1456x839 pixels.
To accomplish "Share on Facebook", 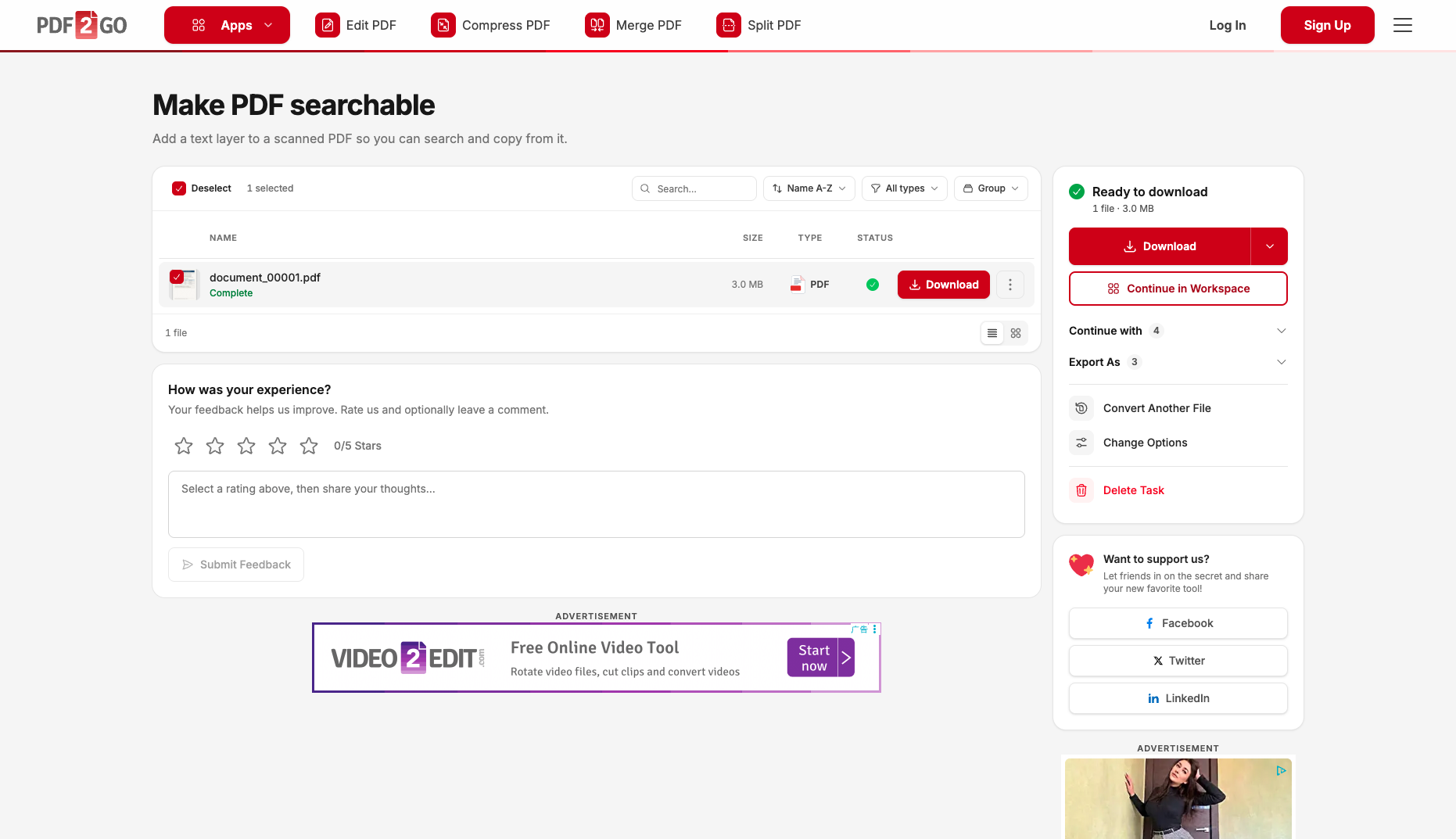I will tap(1178, 623).
